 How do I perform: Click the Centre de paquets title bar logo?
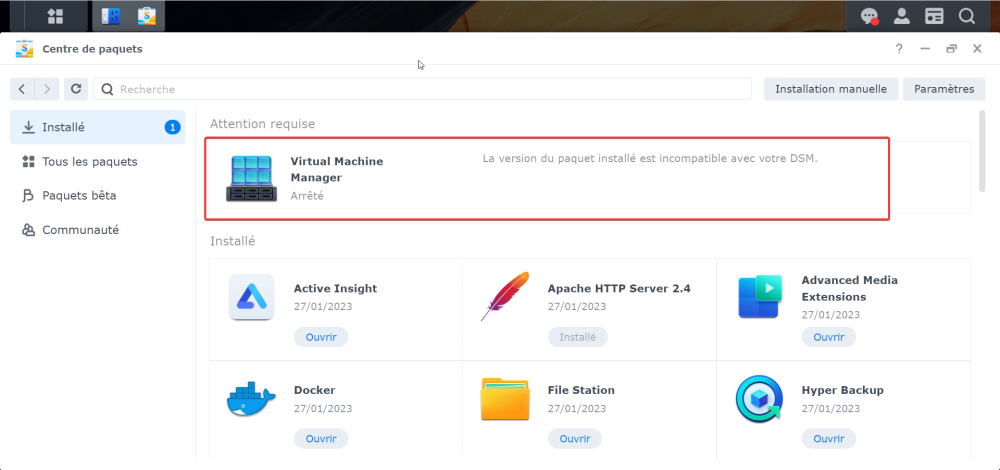pyautogui.click(x=24, y=49)
